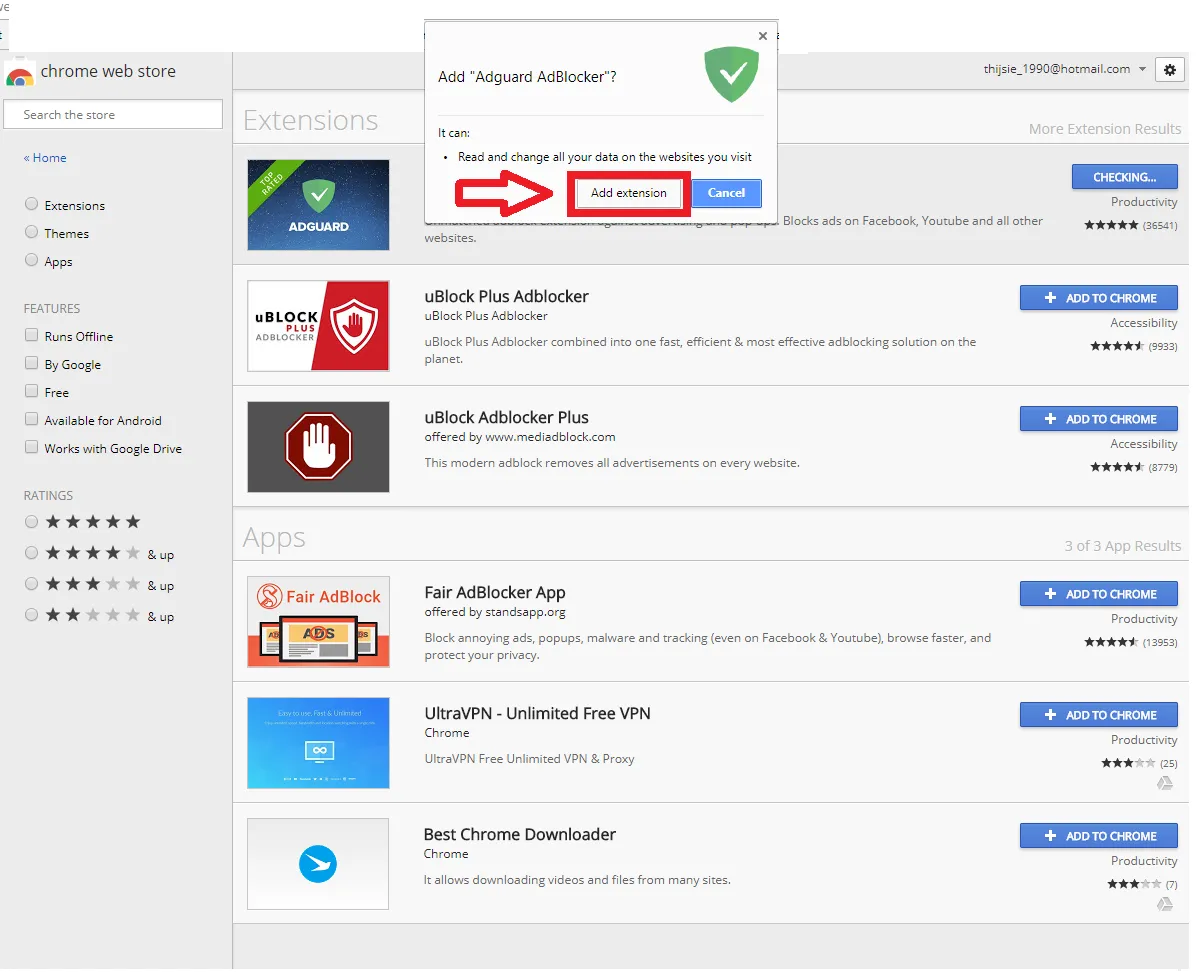Click the star rating of Fair AdBlocker App
Image resolution: width=1196 pixels, height=976 pixels.
click(1111, 642)
